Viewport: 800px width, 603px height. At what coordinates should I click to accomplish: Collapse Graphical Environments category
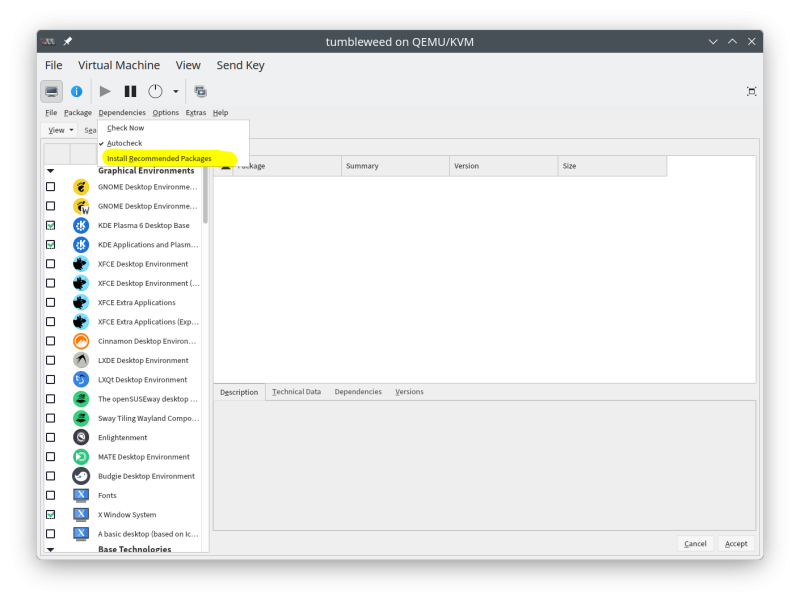click(51, 171)
